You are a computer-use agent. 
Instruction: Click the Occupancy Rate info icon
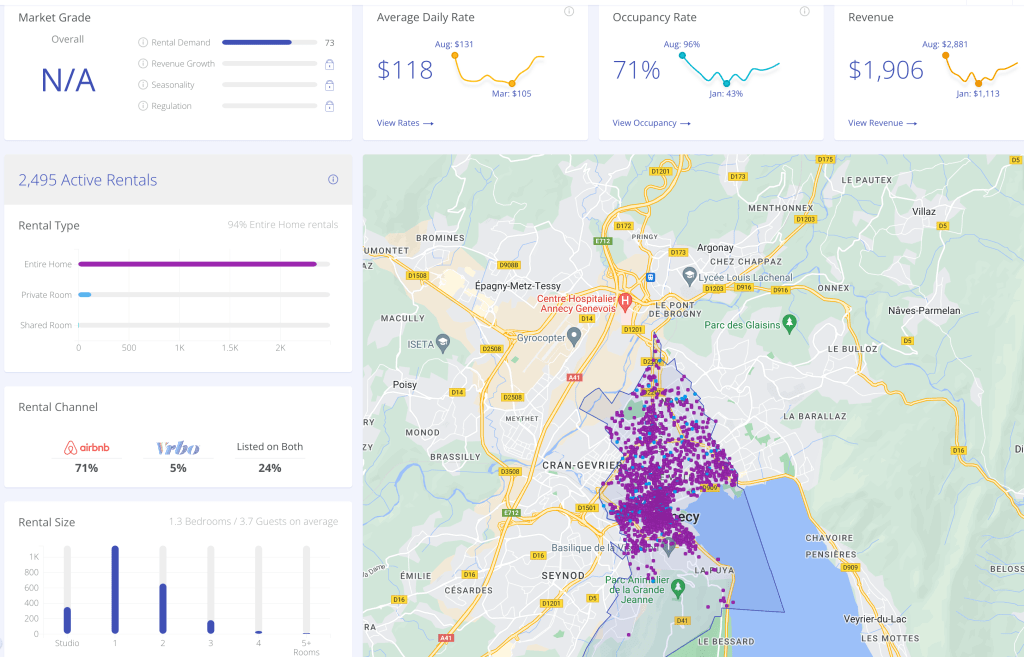(805, 12)
